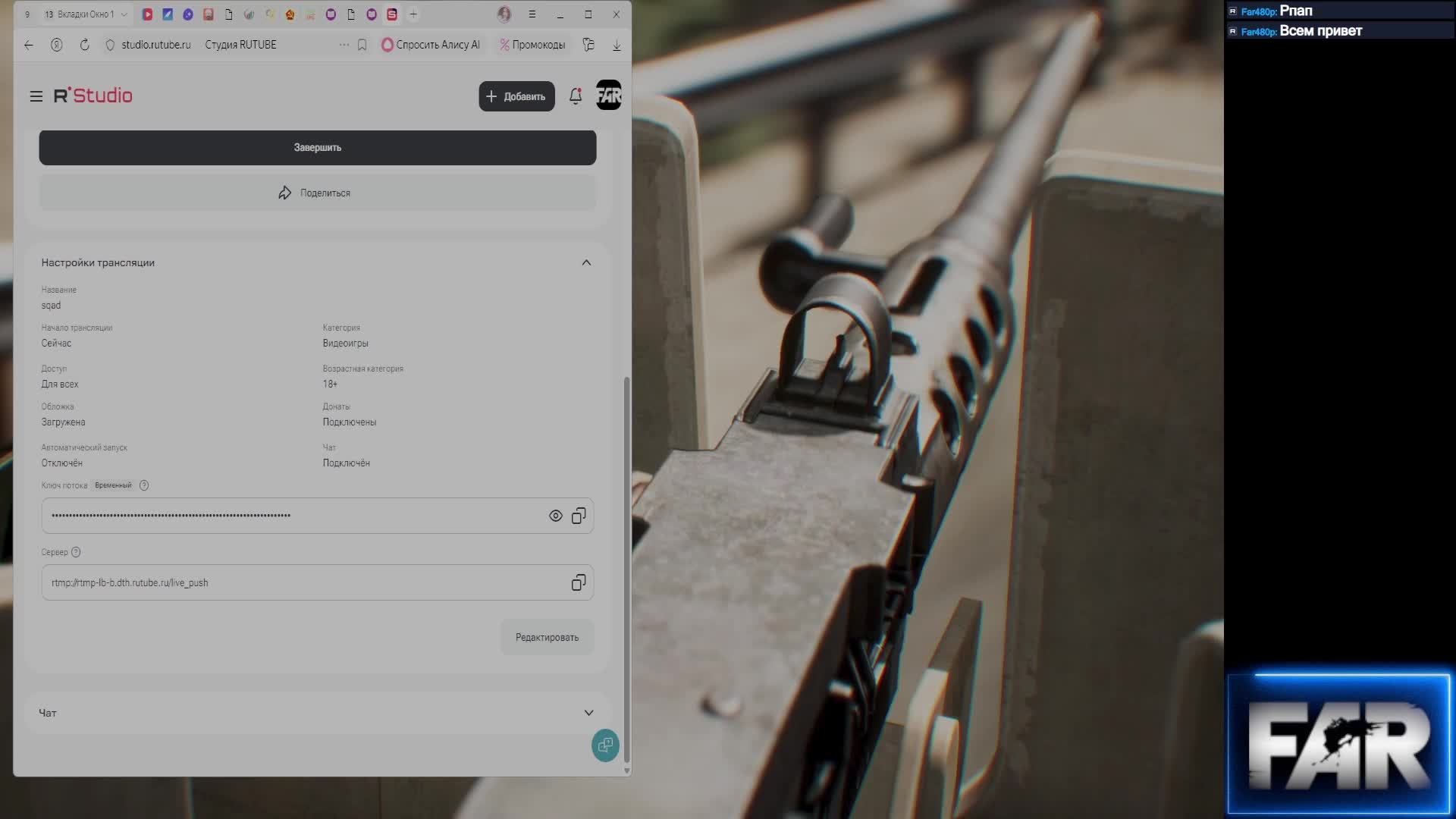Open the hamburger menu next to Studio logo
Viewport: 1456px width, 819px height.
click(x=36, y=96)
